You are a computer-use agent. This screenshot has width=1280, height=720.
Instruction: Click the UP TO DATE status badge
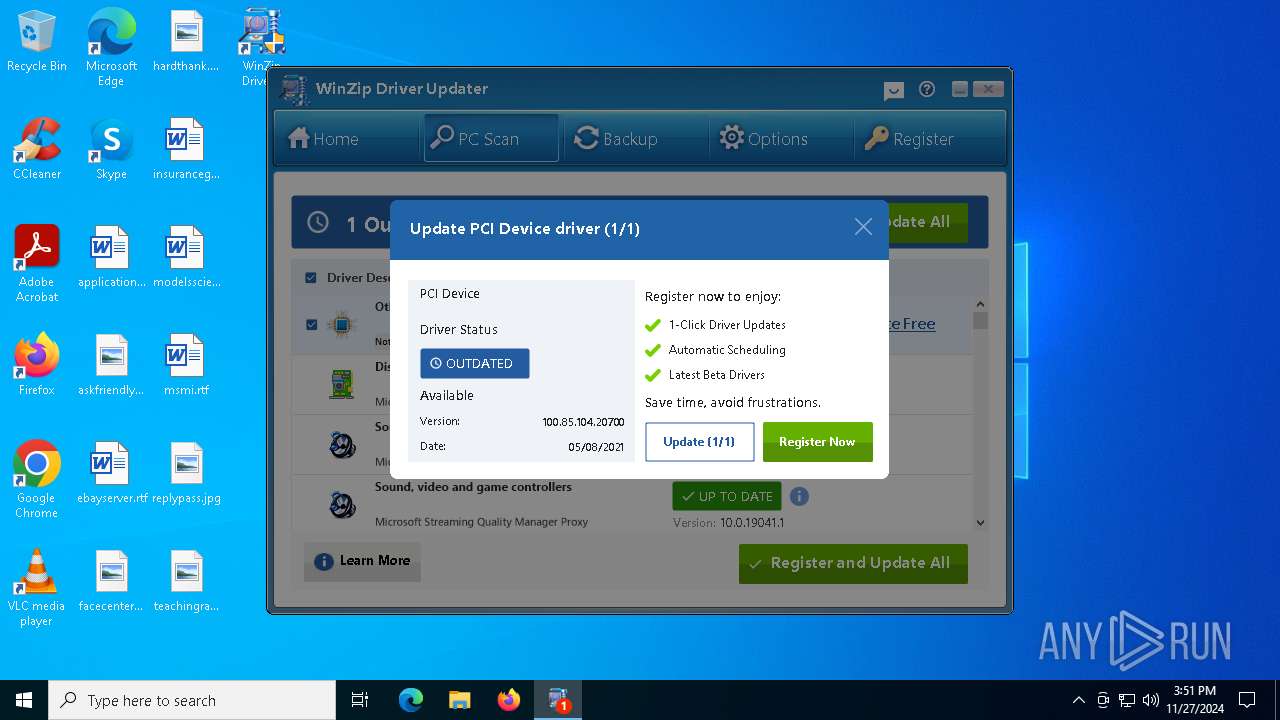[727, 496]
